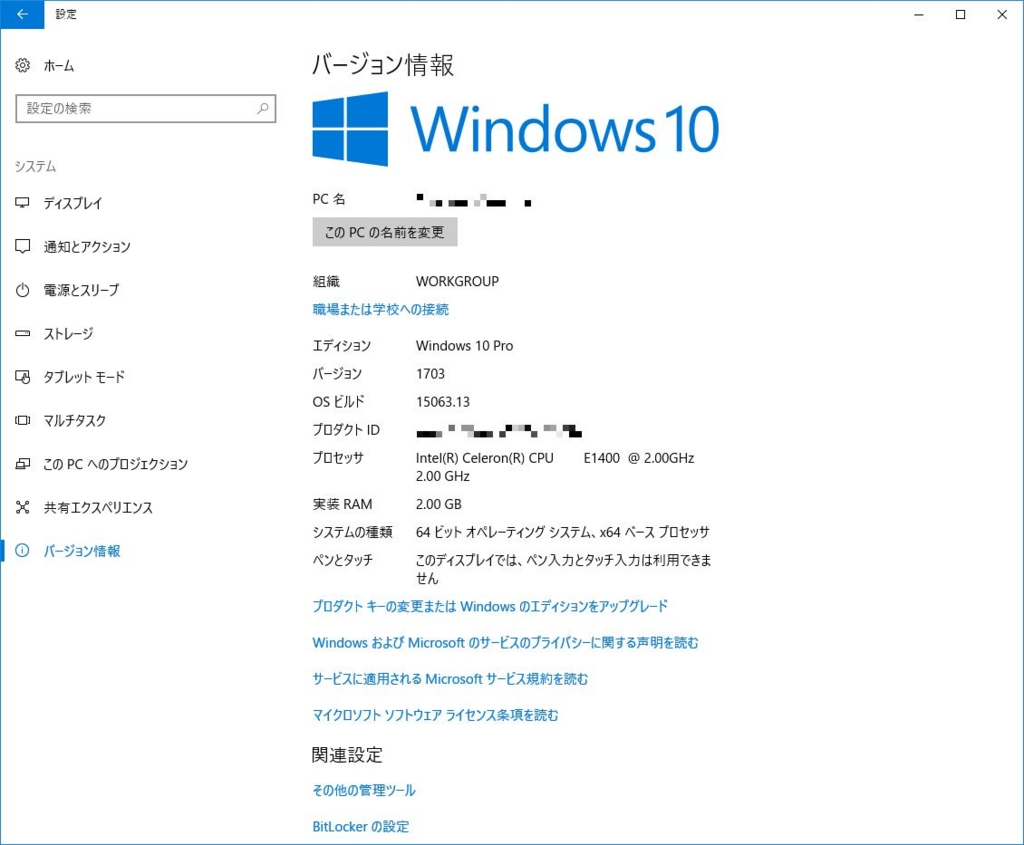Focus the 設定の検索 search field
The image size is (1024, 845).
pos(146,108)
